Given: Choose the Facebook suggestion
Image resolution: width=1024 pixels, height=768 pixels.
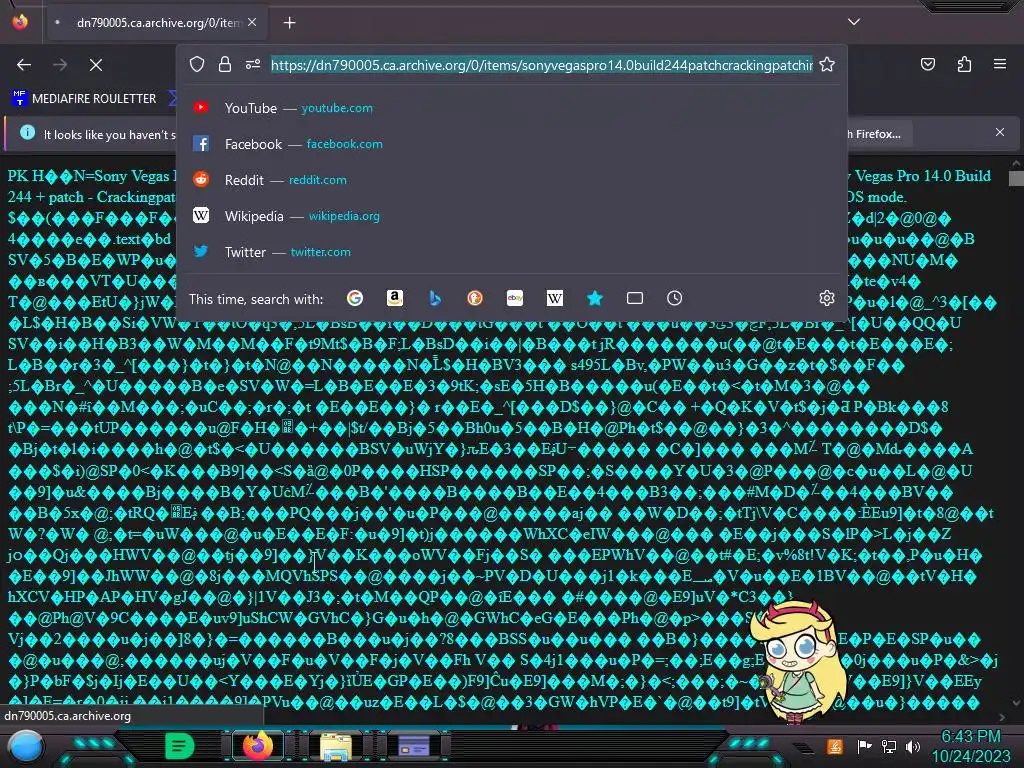Looking at the screenshot, I should pos(513,144).
